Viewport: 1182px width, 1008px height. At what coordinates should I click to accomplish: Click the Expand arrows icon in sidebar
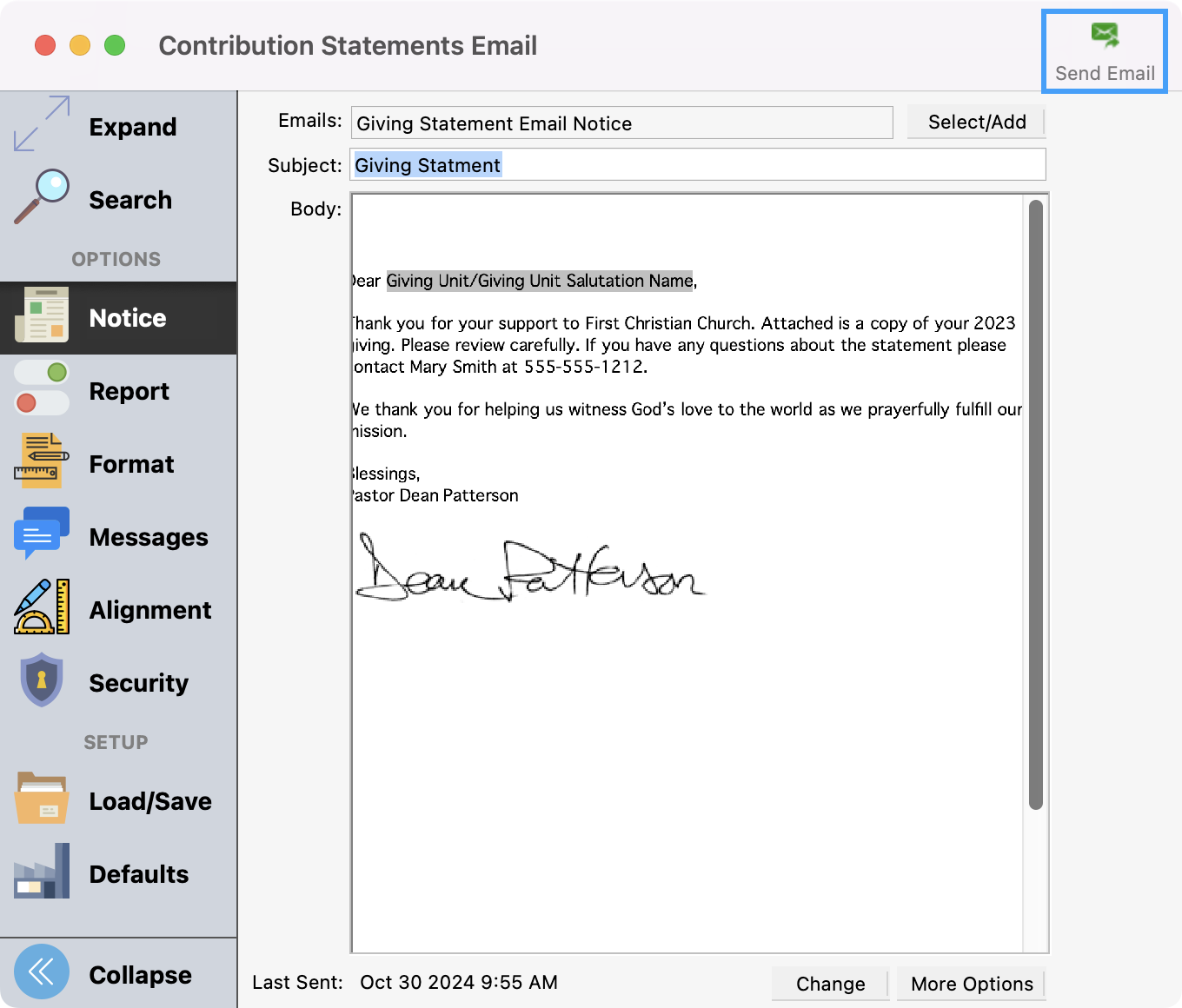(42, 124)
